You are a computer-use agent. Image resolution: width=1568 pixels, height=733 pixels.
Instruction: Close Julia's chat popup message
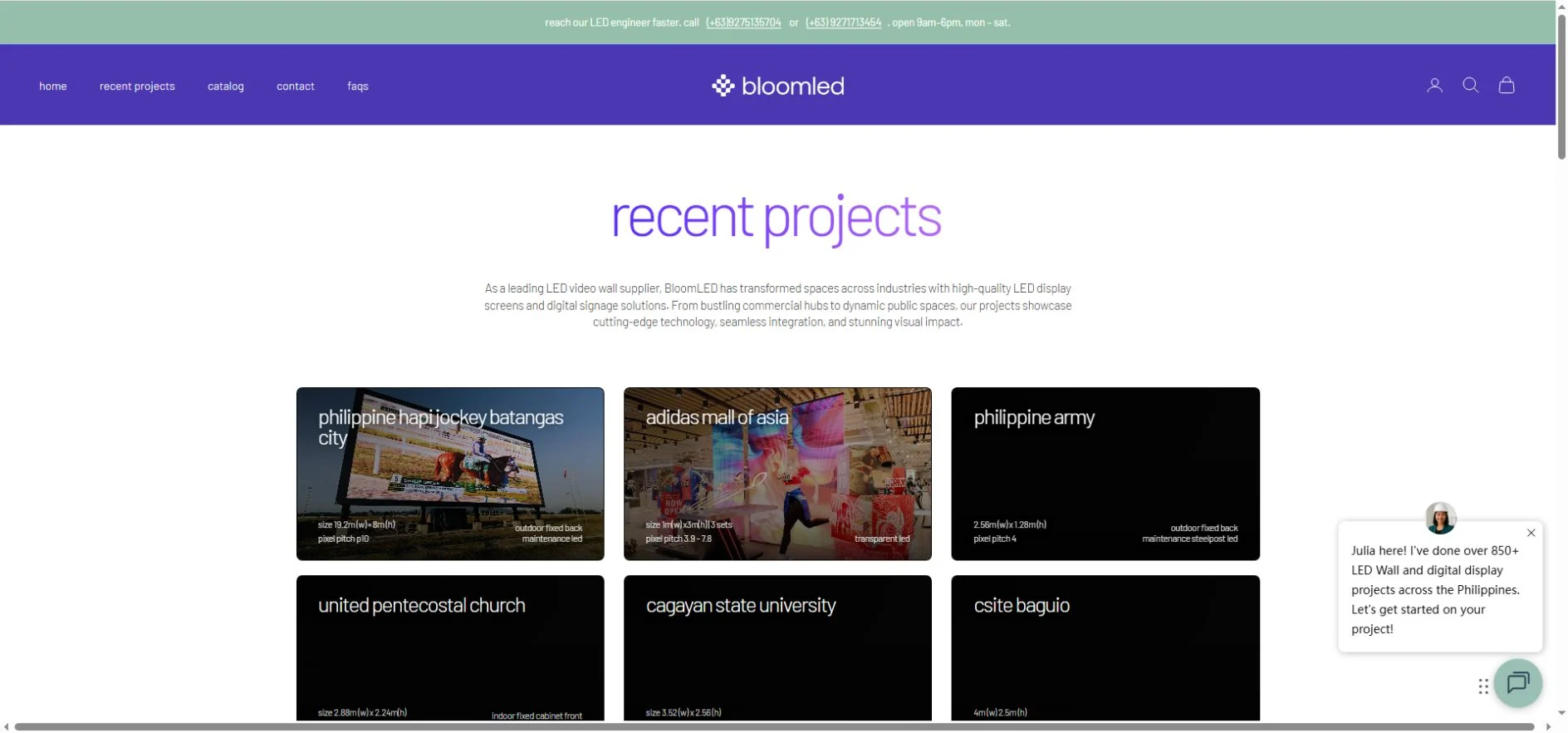coord(1531,533)
